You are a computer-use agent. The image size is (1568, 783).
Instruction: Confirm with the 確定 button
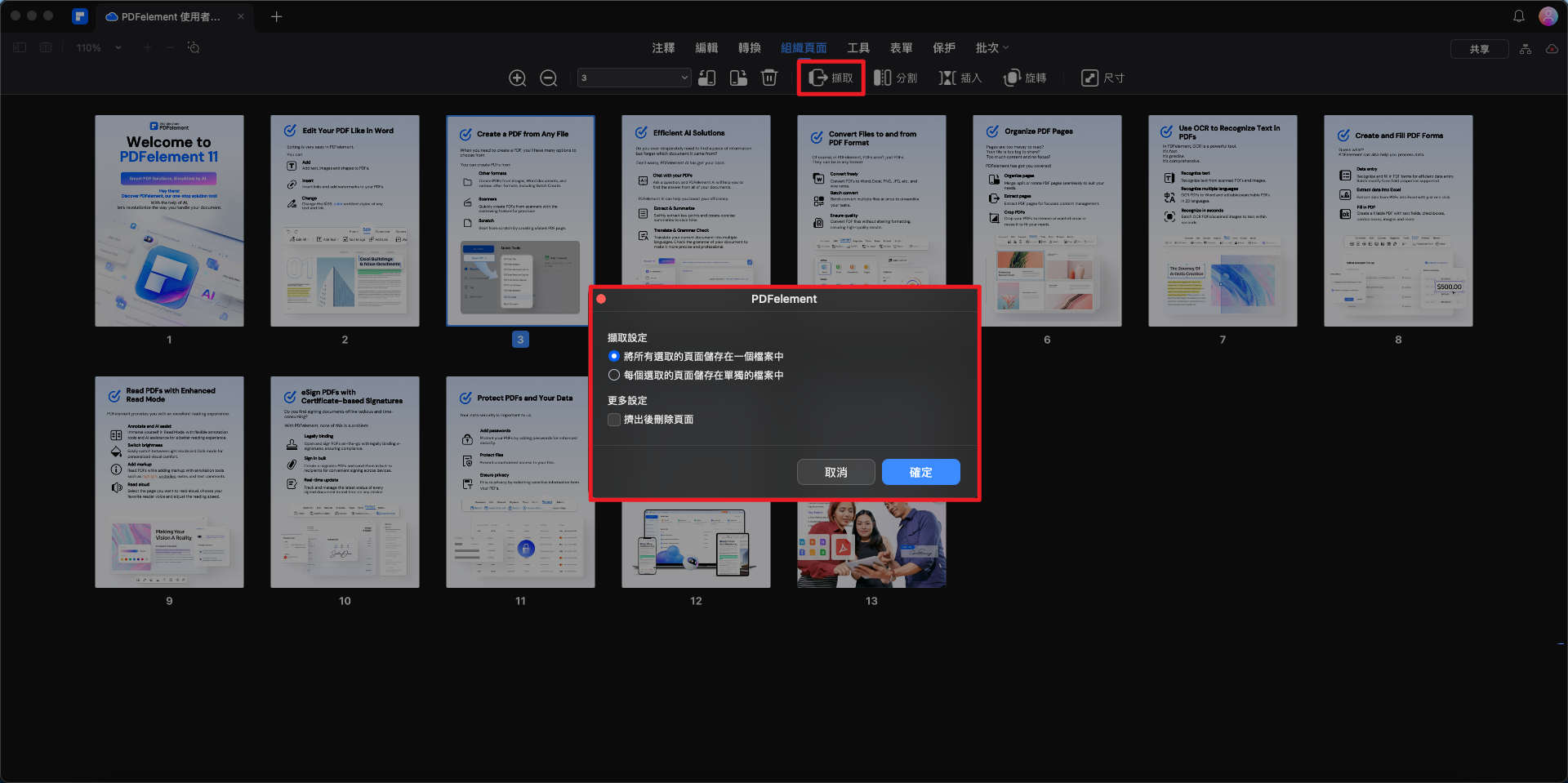(921, 472)
